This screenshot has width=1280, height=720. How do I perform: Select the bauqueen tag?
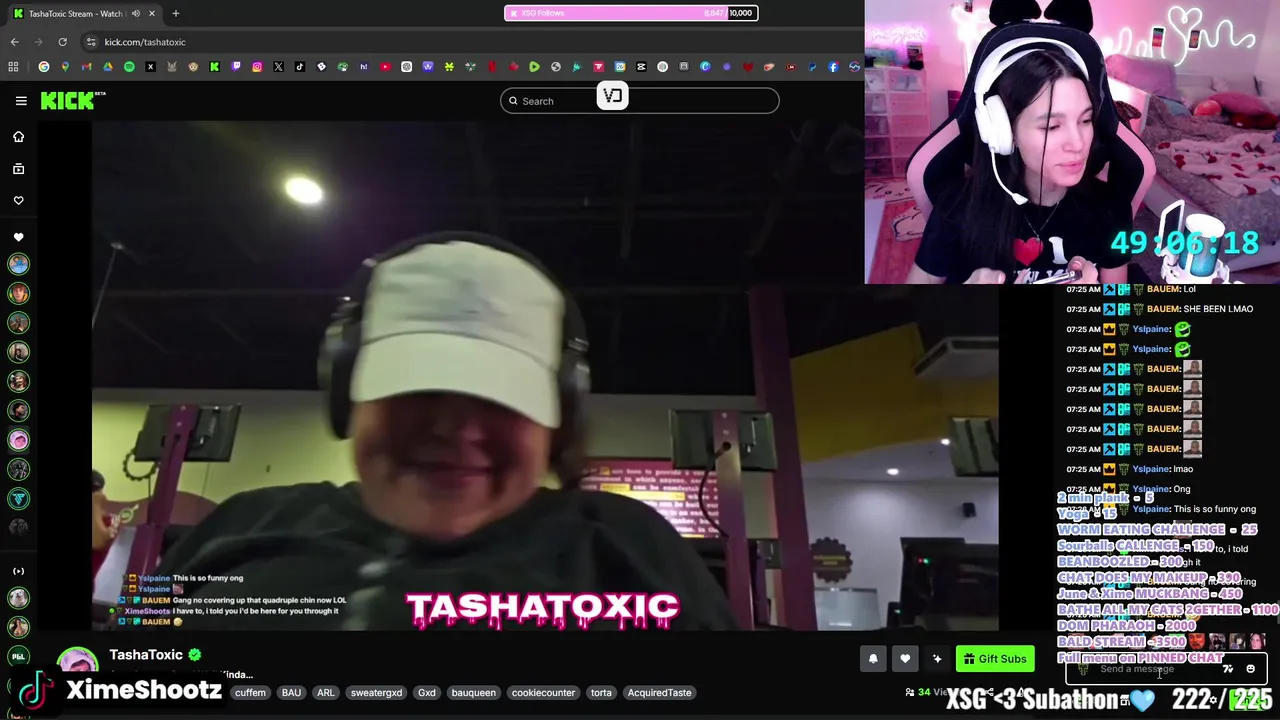pos(473,692)
